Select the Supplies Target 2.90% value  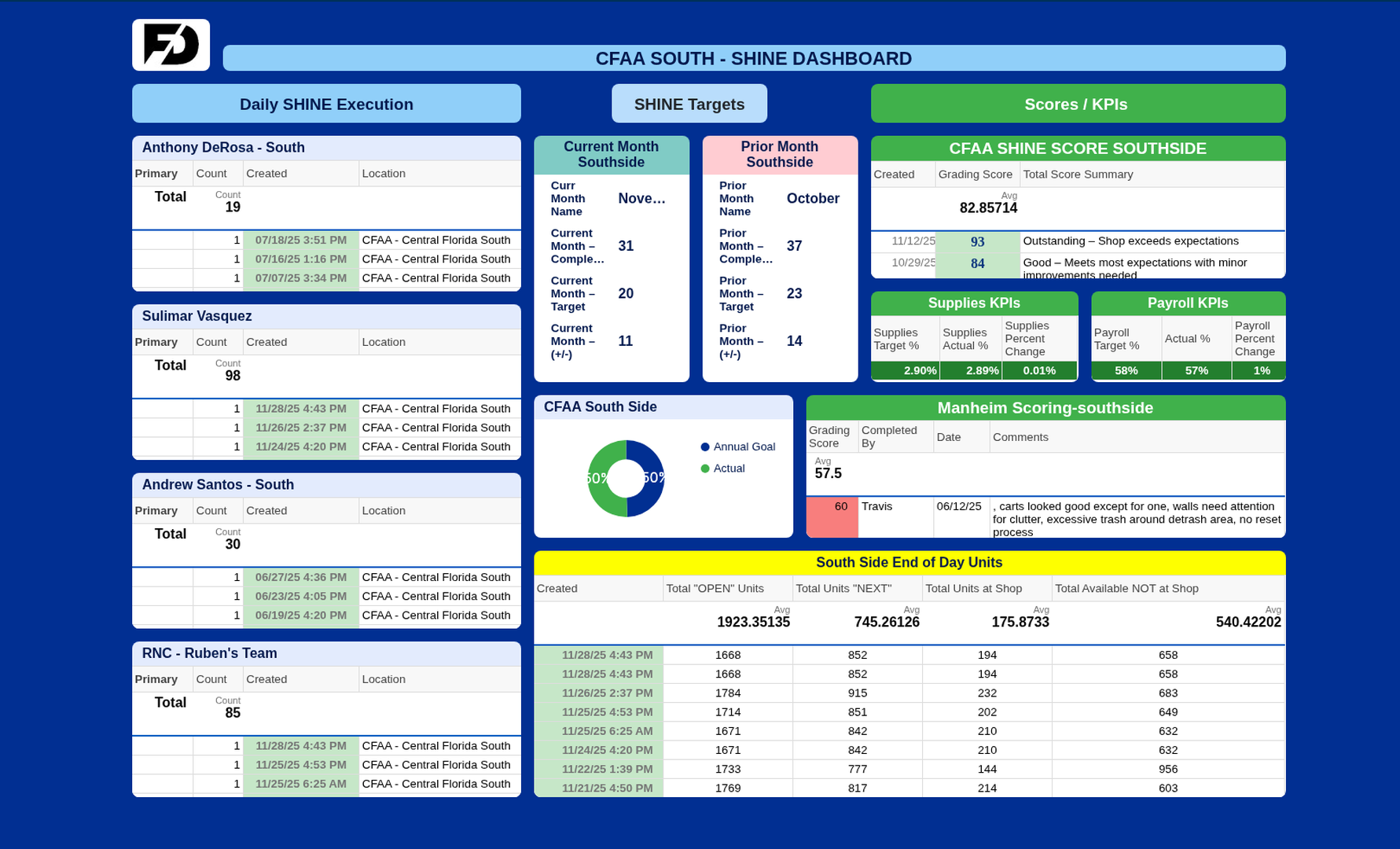point(905,371)
